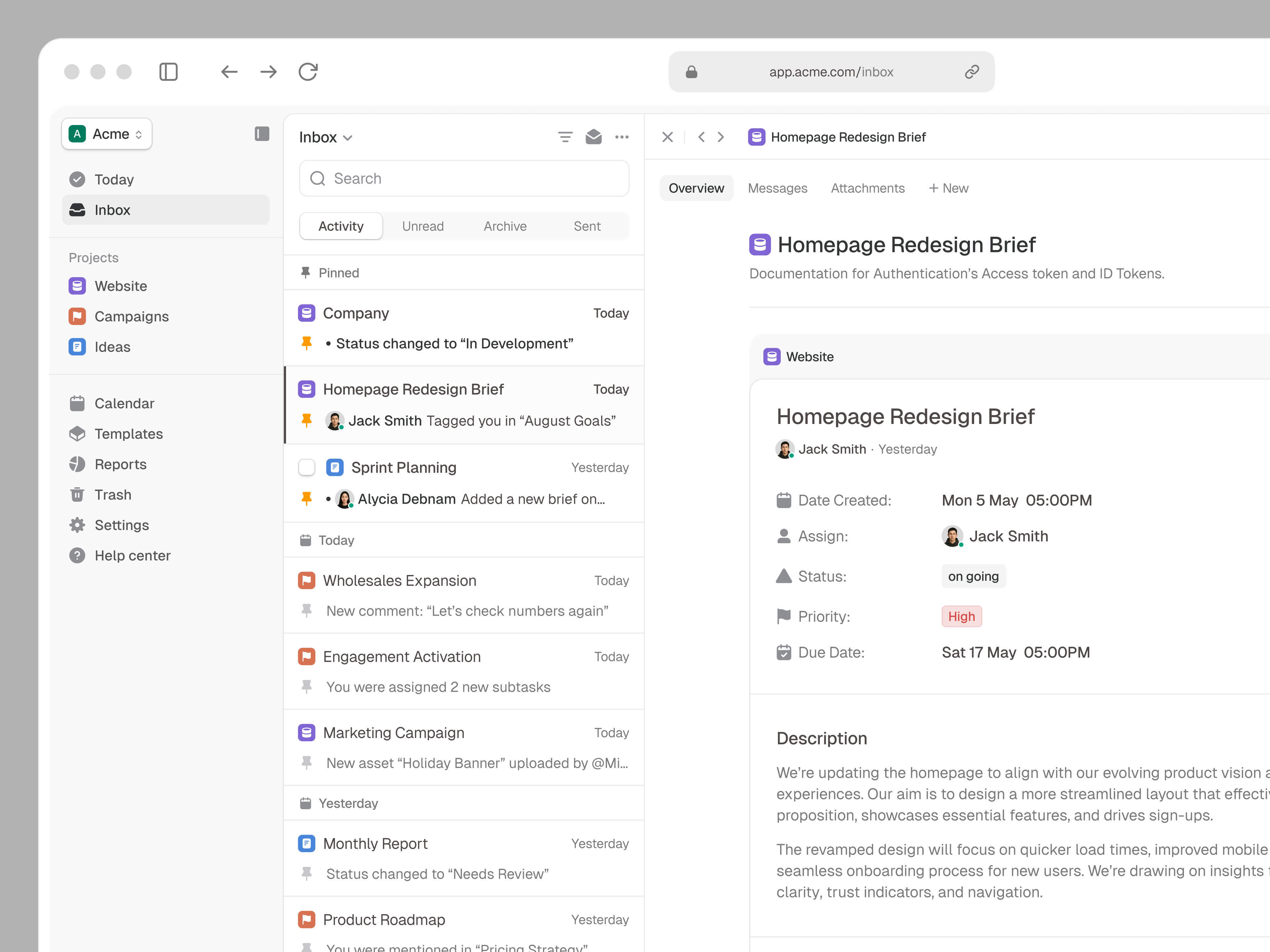The image size is (1270, 952).
Task: Open the Website project in sidebar
Action: click(121, 286)
